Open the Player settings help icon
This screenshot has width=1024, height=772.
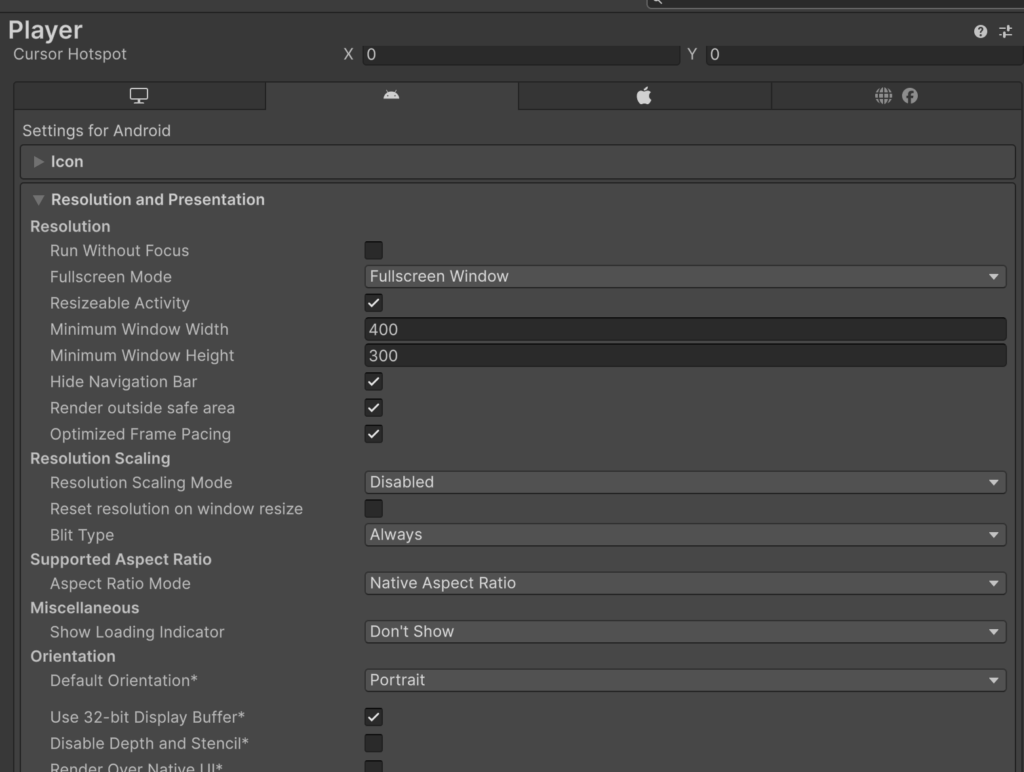(980, 32)
